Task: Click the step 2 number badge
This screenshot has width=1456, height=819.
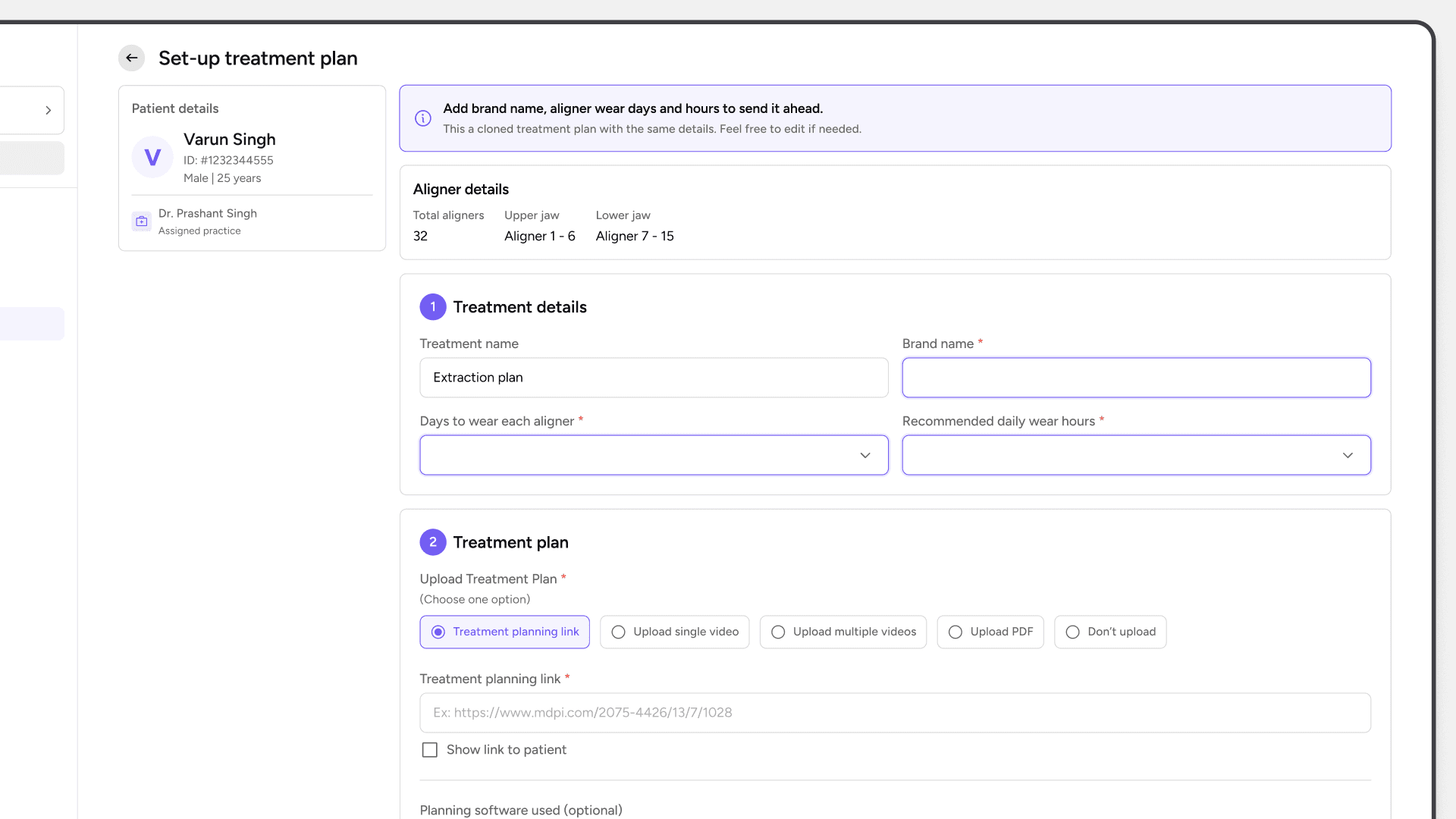Action: [x=433, y=542]
